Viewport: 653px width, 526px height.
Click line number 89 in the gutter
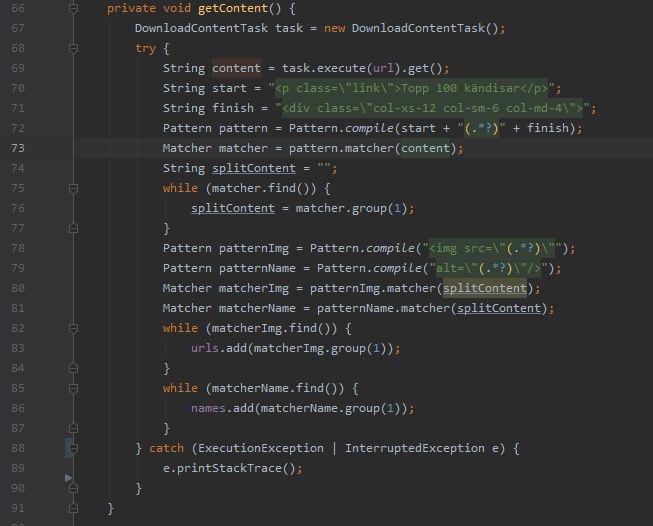[x=18, y=468]
